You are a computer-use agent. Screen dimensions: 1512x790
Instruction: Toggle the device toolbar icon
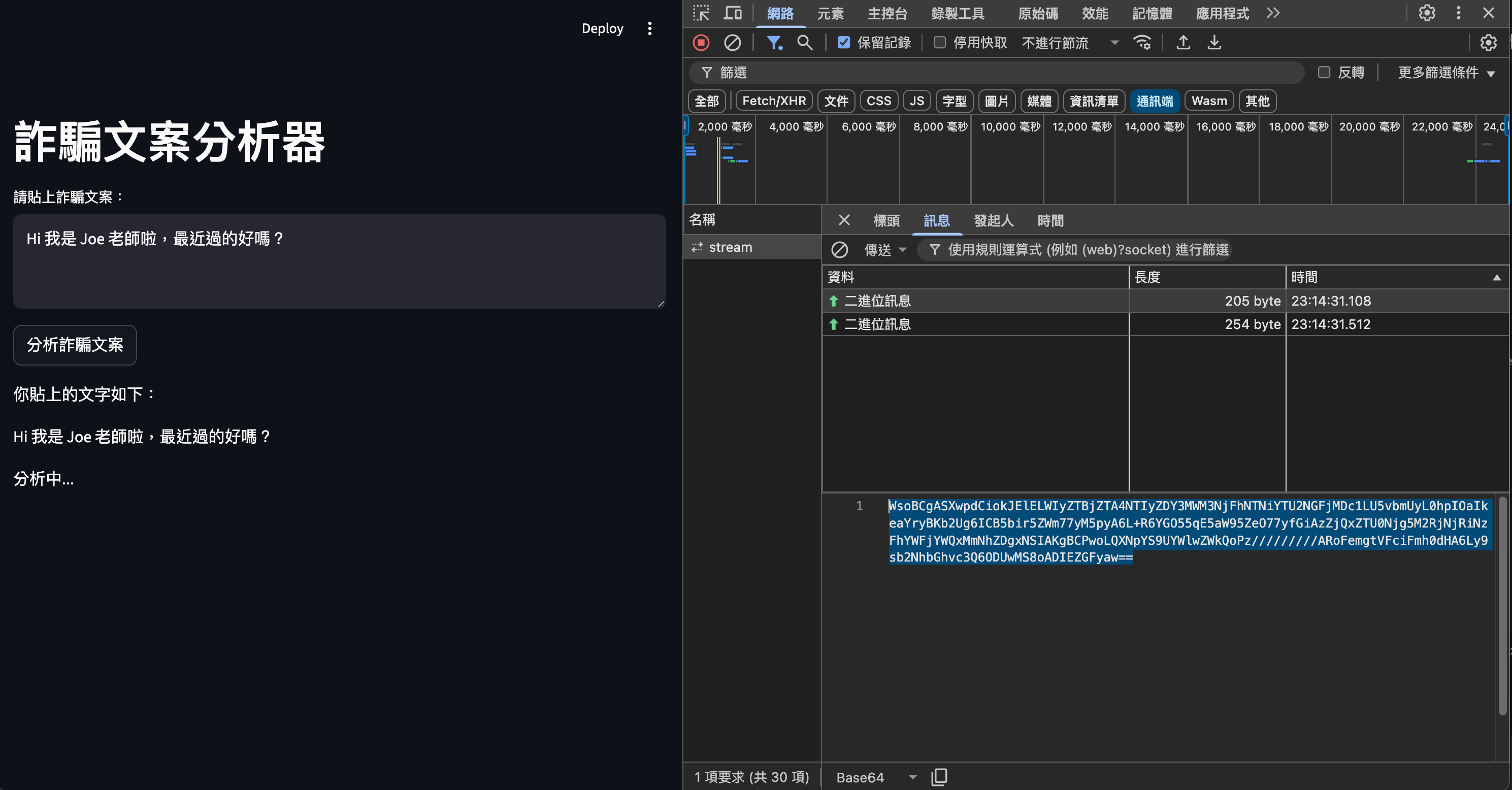coord(732,13)
